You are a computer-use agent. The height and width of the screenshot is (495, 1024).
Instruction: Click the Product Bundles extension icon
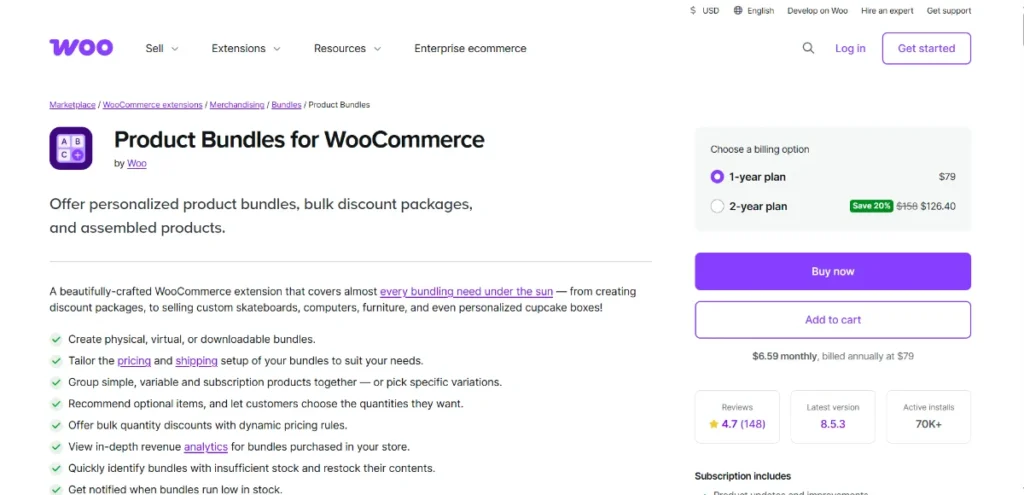point(71,148)
